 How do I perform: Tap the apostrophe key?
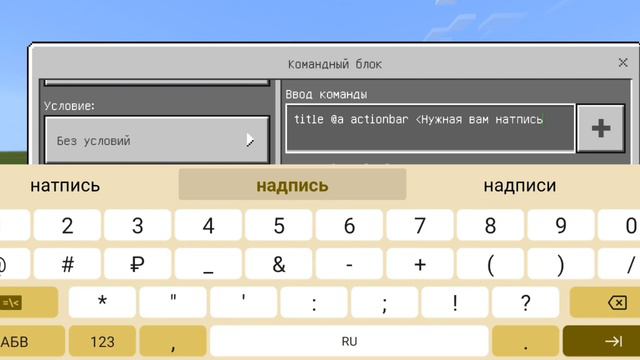[244, 302]
